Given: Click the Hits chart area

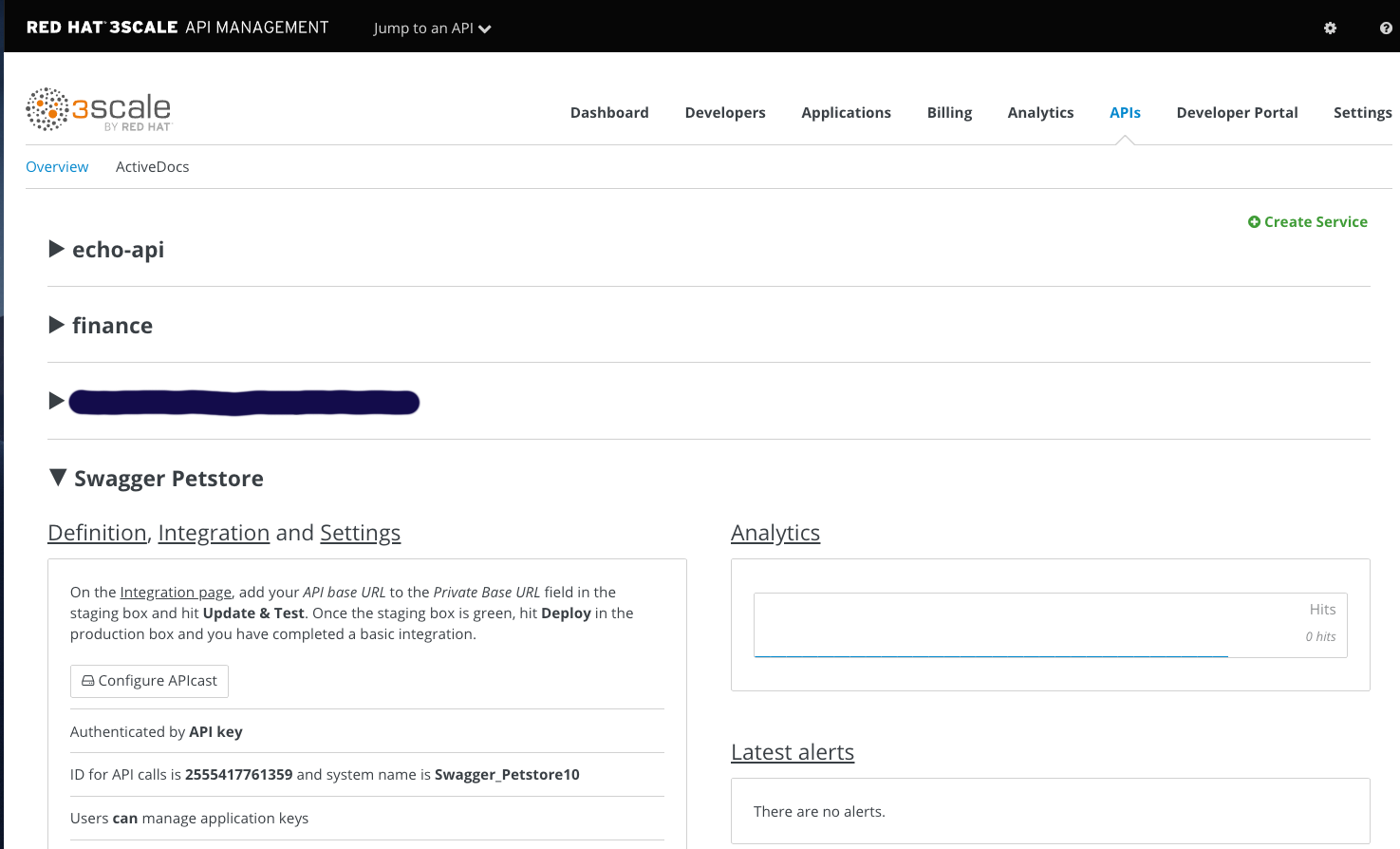Looking at the screenshot, I should [1051, 625].
